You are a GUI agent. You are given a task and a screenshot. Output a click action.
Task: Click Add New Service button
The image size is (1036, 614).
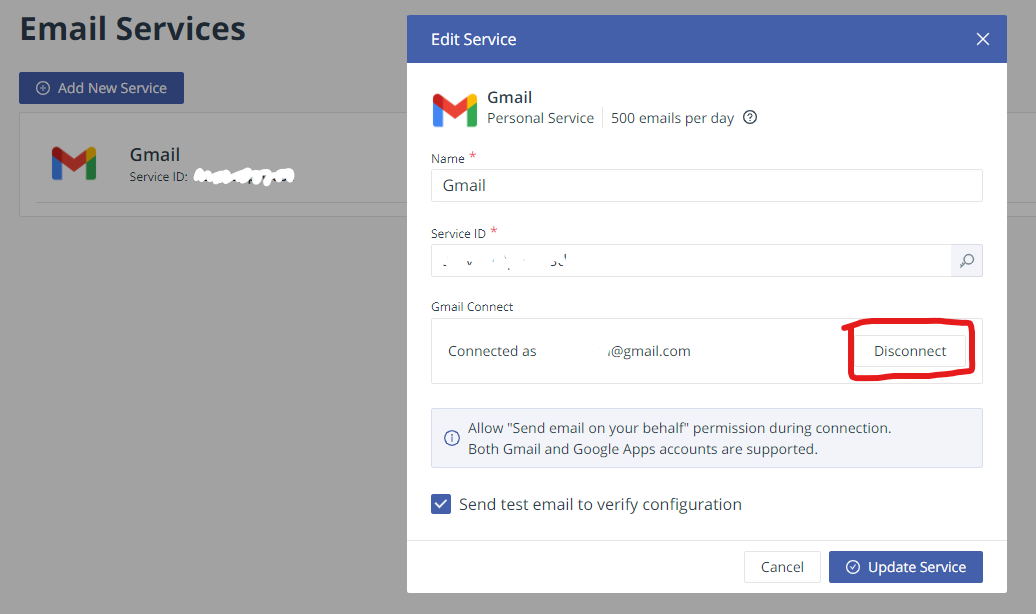pos(101,88)
